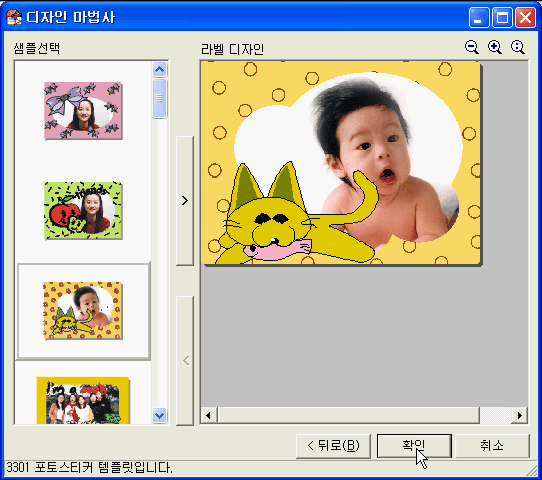Screen dimensions: 542x480
Task: Click the sample list vertical scrollbar thumb
Action: tap(159, 98)
